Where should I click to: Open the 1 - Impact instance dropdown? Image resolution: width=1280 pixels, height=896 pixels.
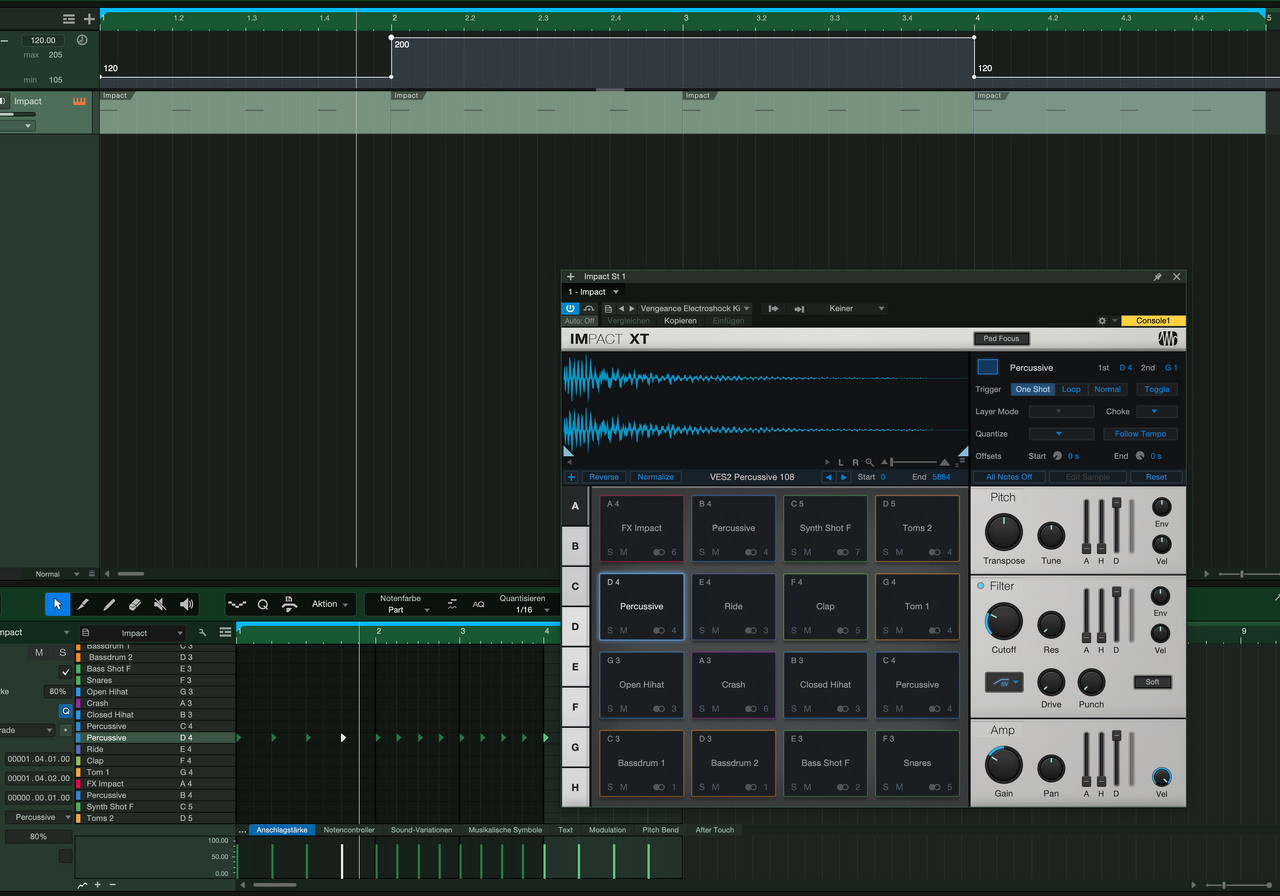coord(594,292)
